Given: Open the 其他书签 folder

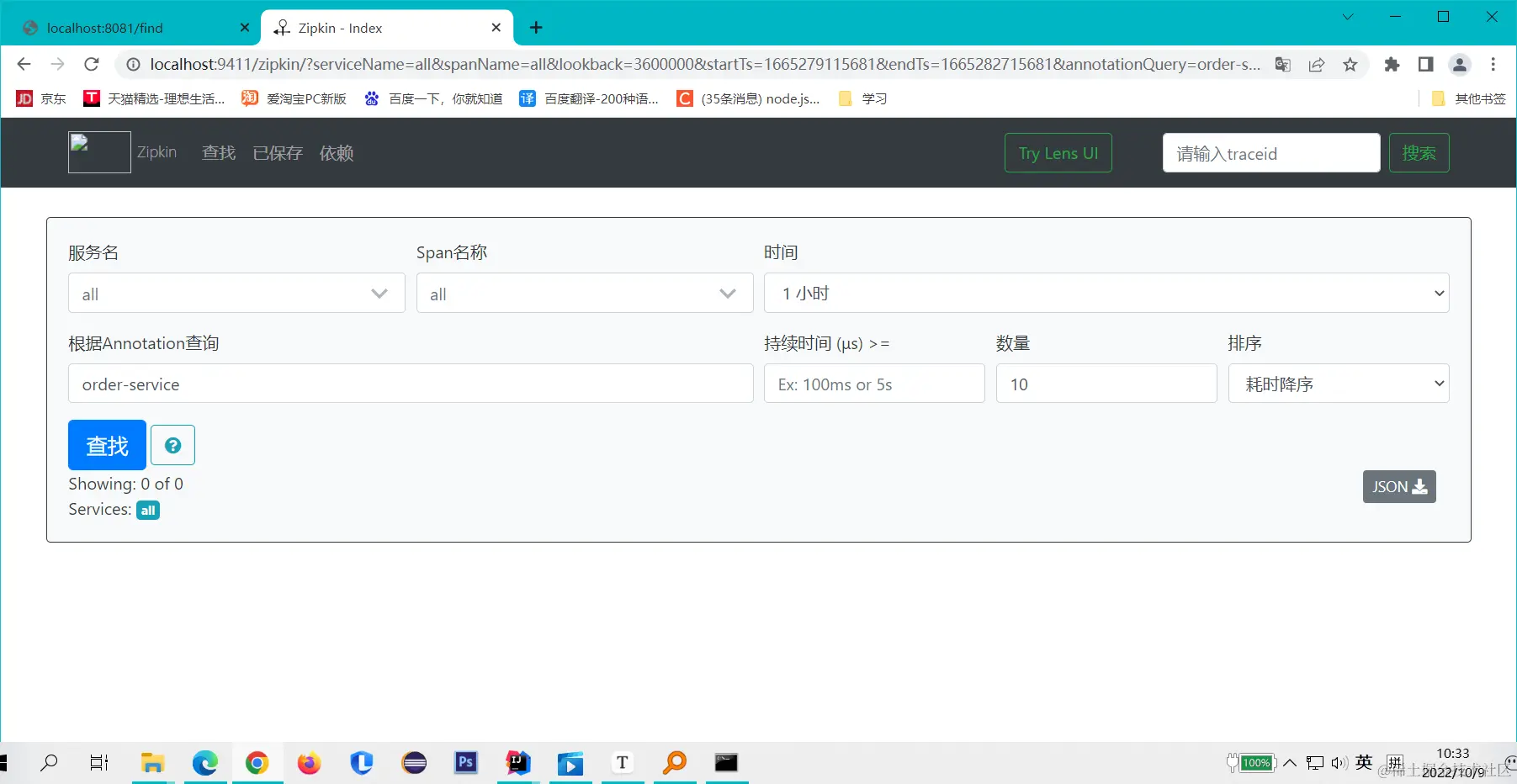Looking at the screenshot, I should pyautogui.click(x=1469, y=98).
